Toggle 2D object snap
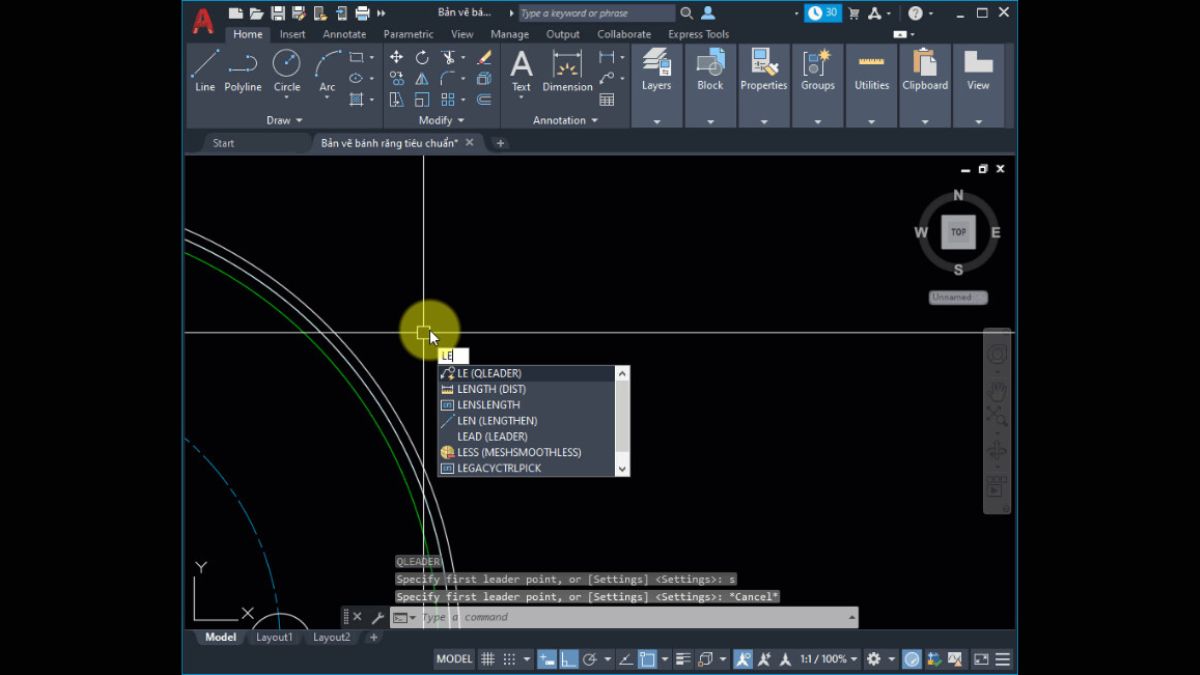 pyautogui.click(x=647, y=659)
